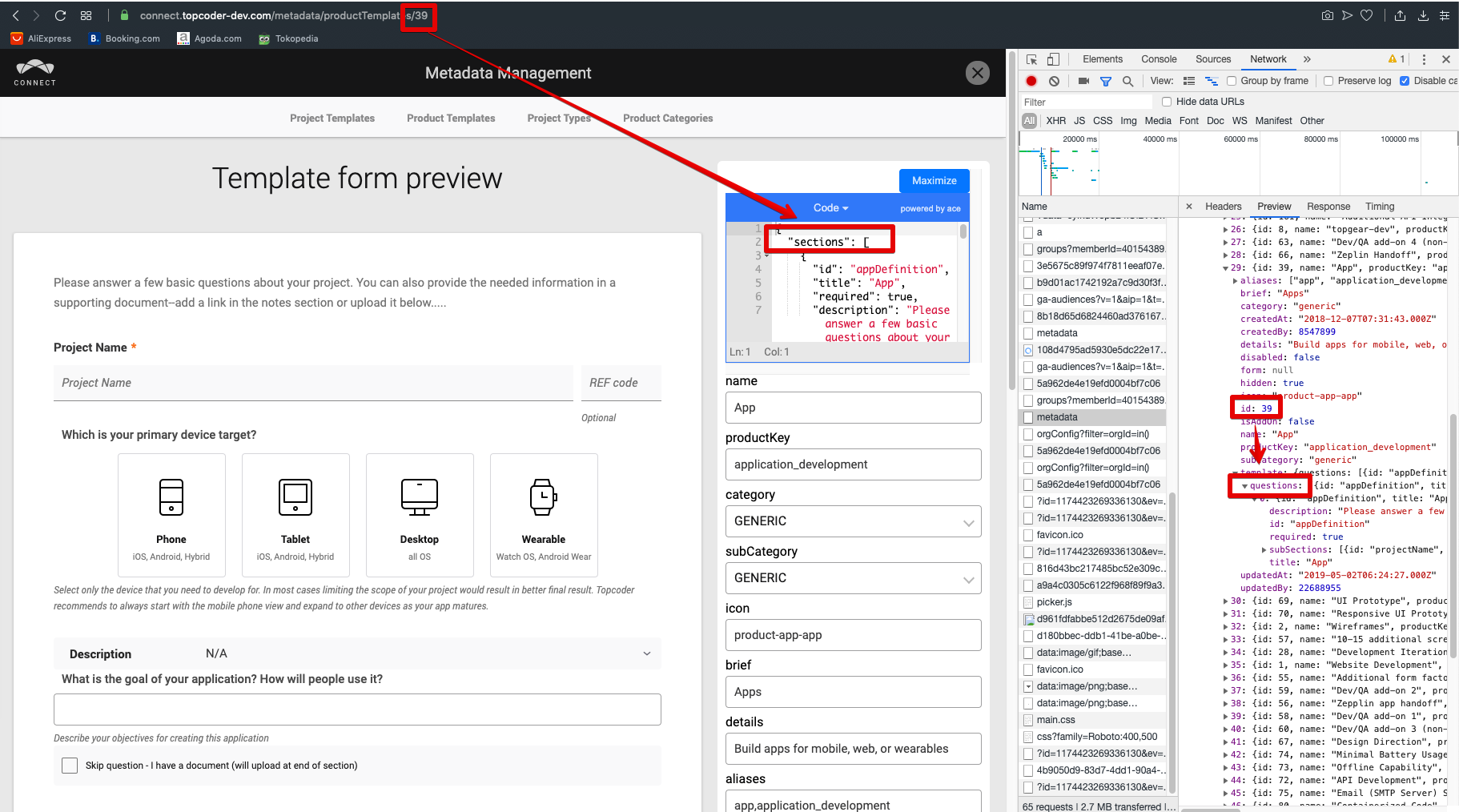Click capture screenshots video camera icon
This screenshot has width=1459, height=812.
[1083, 81]
